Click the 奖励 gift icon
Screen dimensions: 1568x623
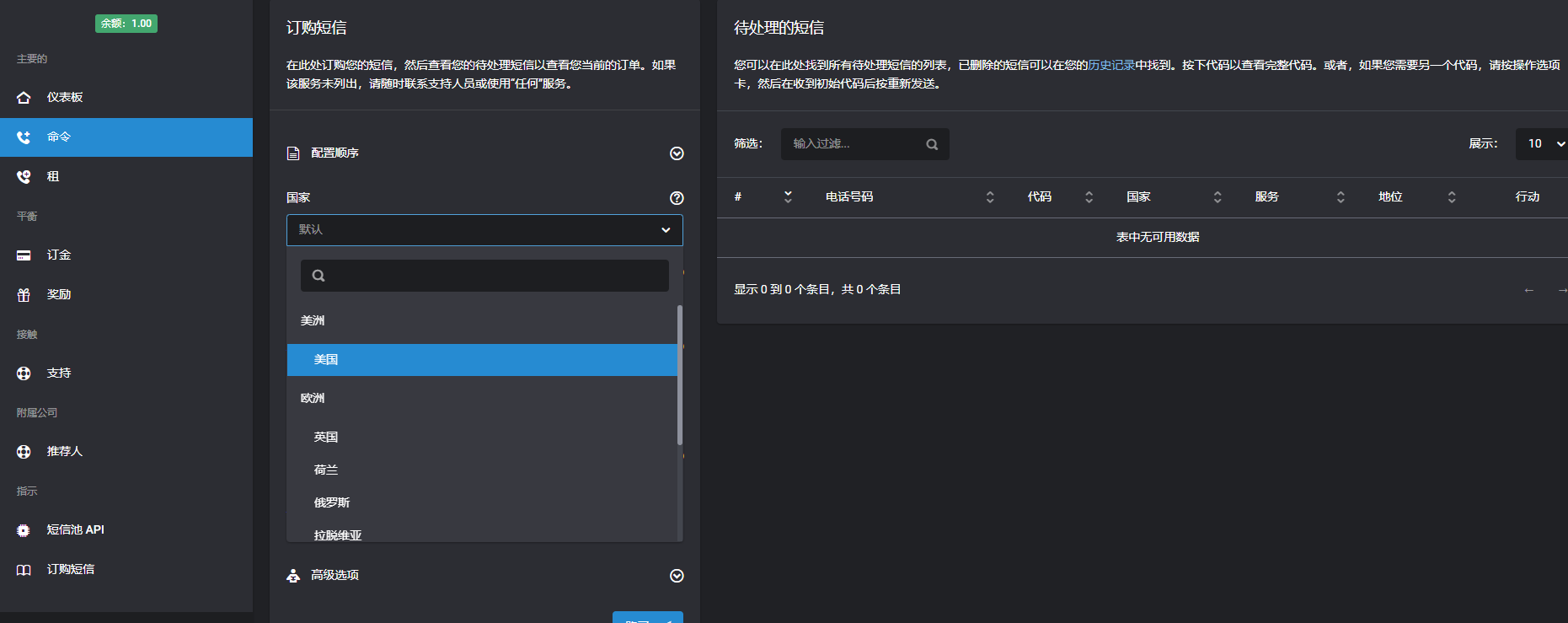click(24, 295)
